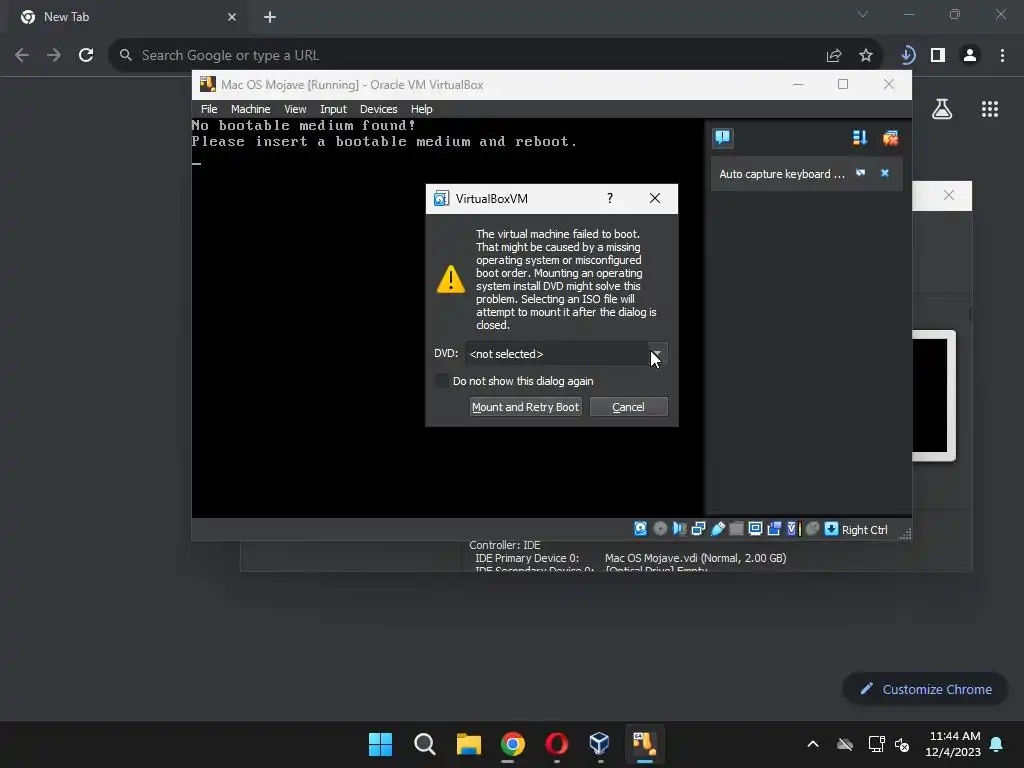The image size is (1024, 768).
Task: Open the View menu
Action: click(295, 109)
